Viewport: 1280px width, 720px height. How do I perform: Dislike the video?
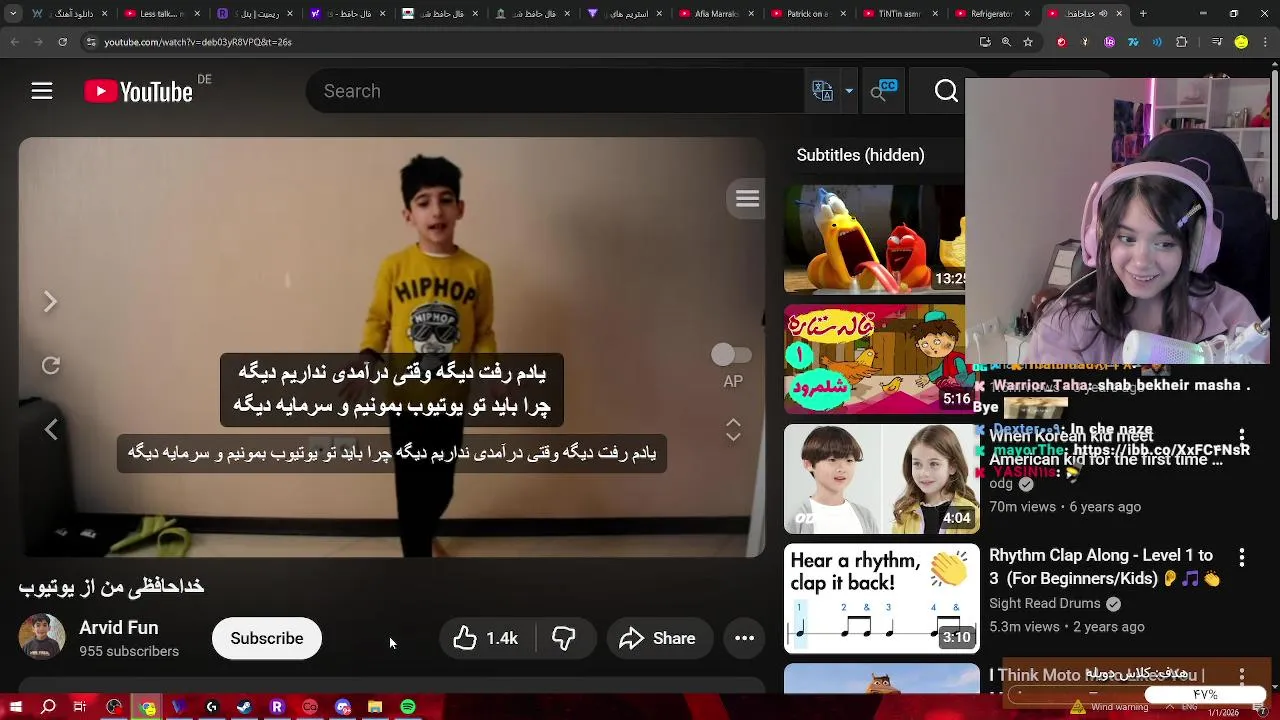(x=564, y=638)
